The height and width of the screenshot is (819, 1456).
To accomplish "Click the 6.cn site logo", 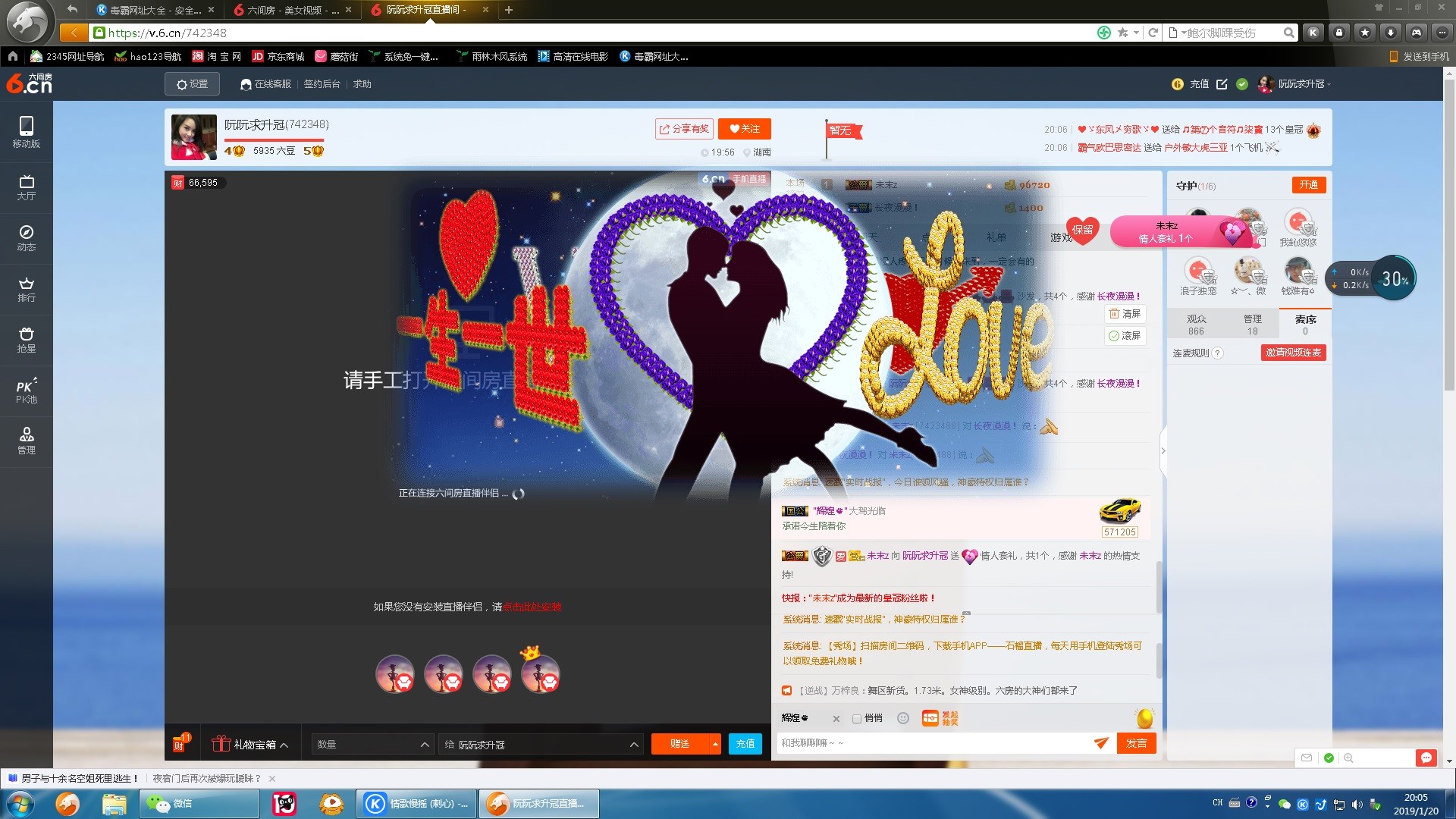I will [x=30, y=83].
